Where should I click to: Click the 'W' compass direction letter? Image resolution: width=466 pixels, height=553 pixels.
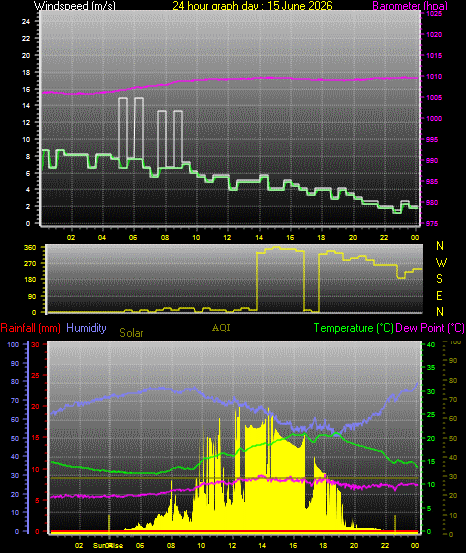(441, 262)
